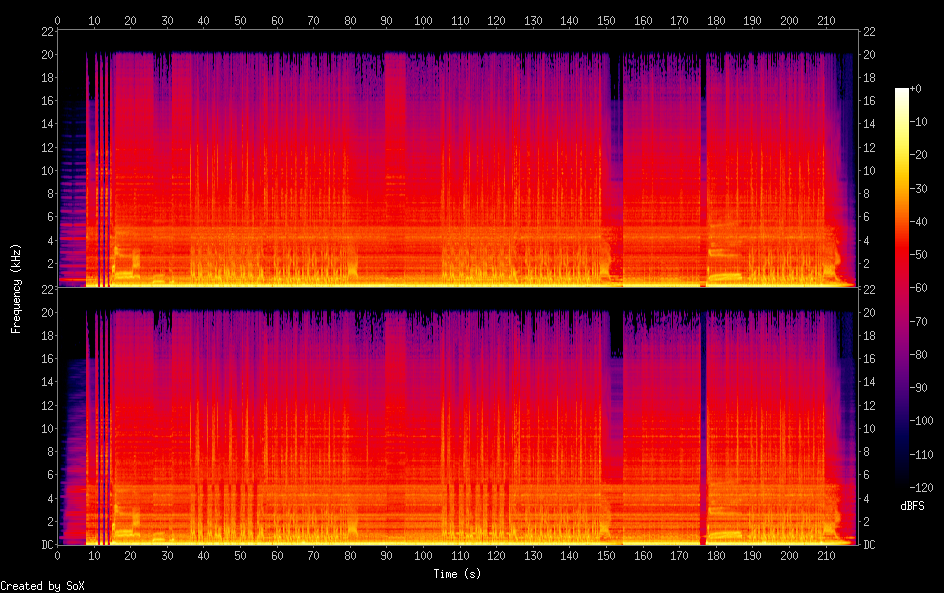Viewport: 944px width, 593px height.
Task: Click "DC" label on the left axis
Action: coord(48,545)
